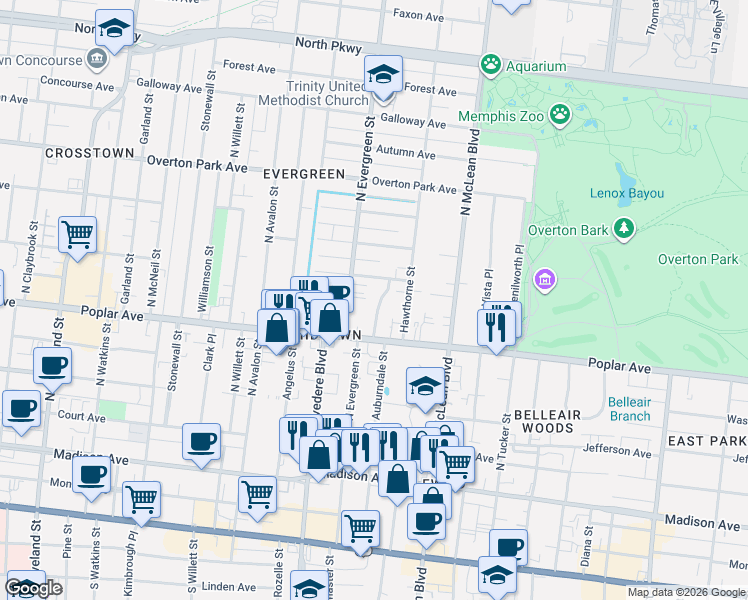Click the school marker near Linden Ave bottom center
This screenshot has width=748, height=600.
[x=310, y=587]
